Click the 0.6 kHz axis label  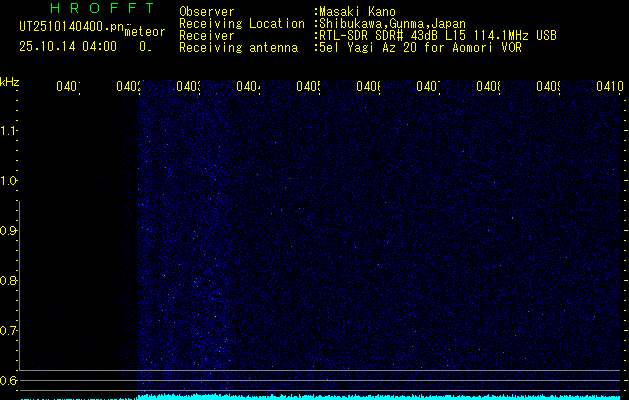[x=8, y=380]
